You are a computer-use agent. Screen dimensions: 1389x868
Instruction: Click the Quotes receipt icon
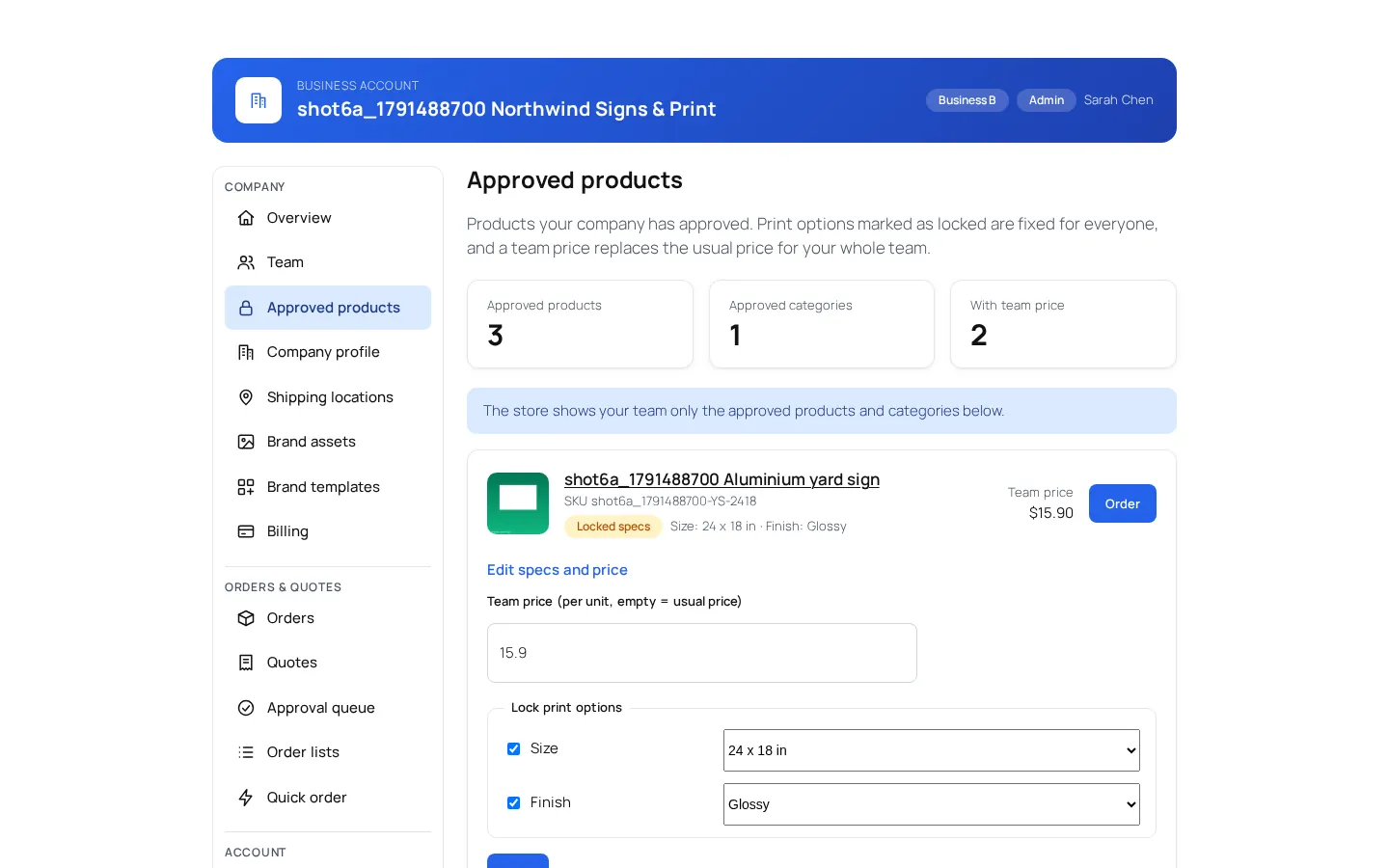(x=246, y=663)
